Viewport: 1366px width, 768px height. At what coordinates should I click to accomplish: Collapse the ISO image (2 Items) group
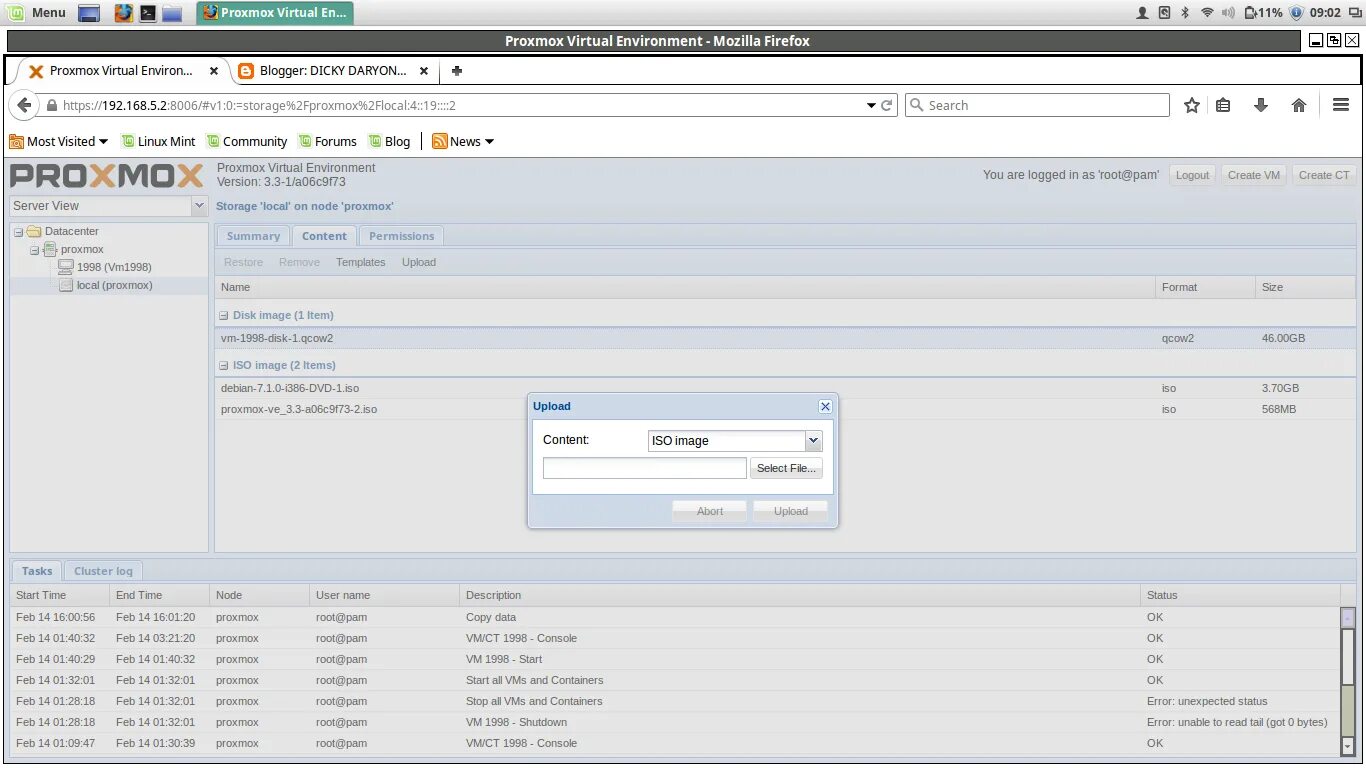point(224,365)
